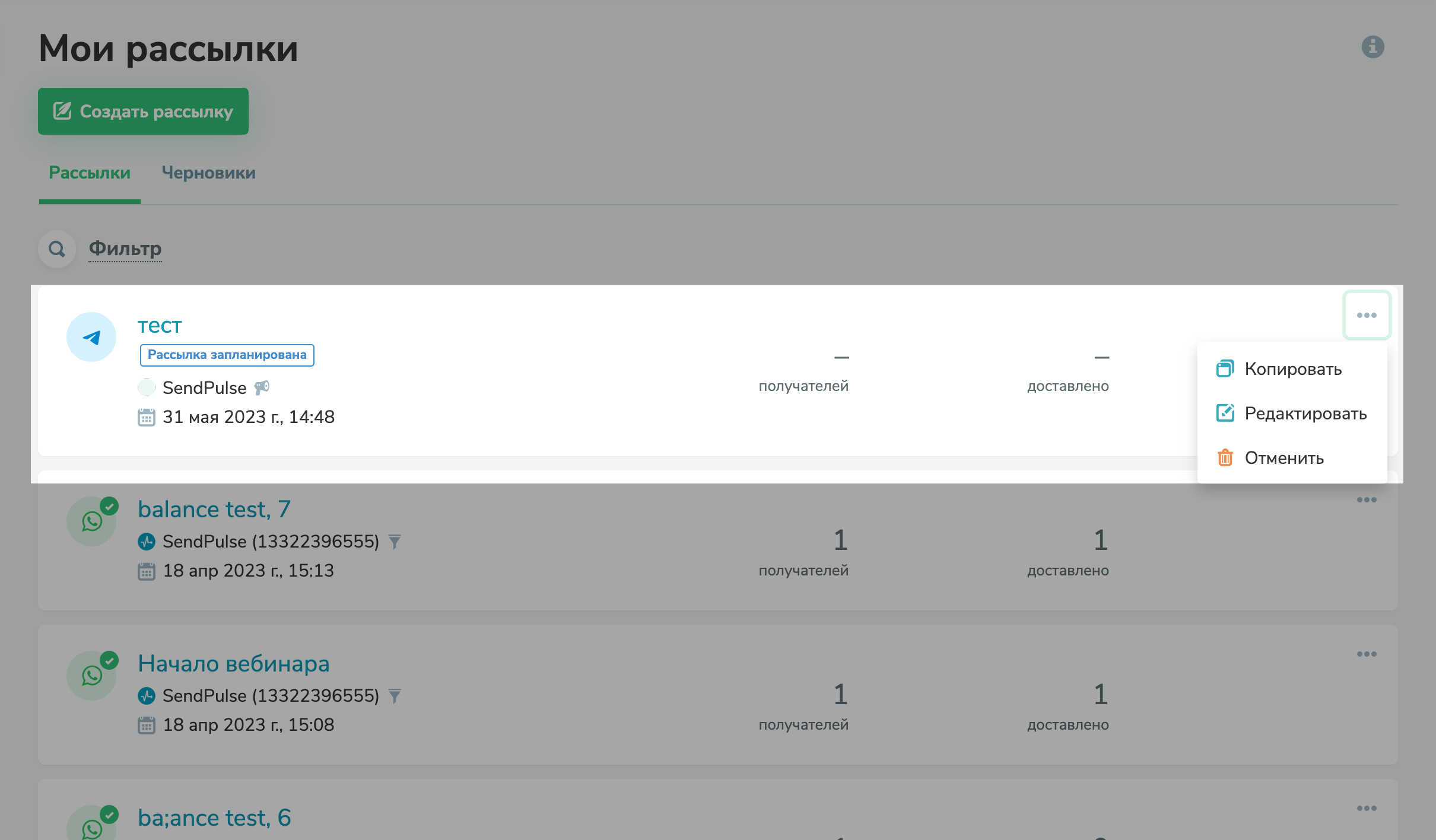This screenshot has height=840, width=1436.
Task: Click funnel icon in Начало вебинара row
Action: 395,695
